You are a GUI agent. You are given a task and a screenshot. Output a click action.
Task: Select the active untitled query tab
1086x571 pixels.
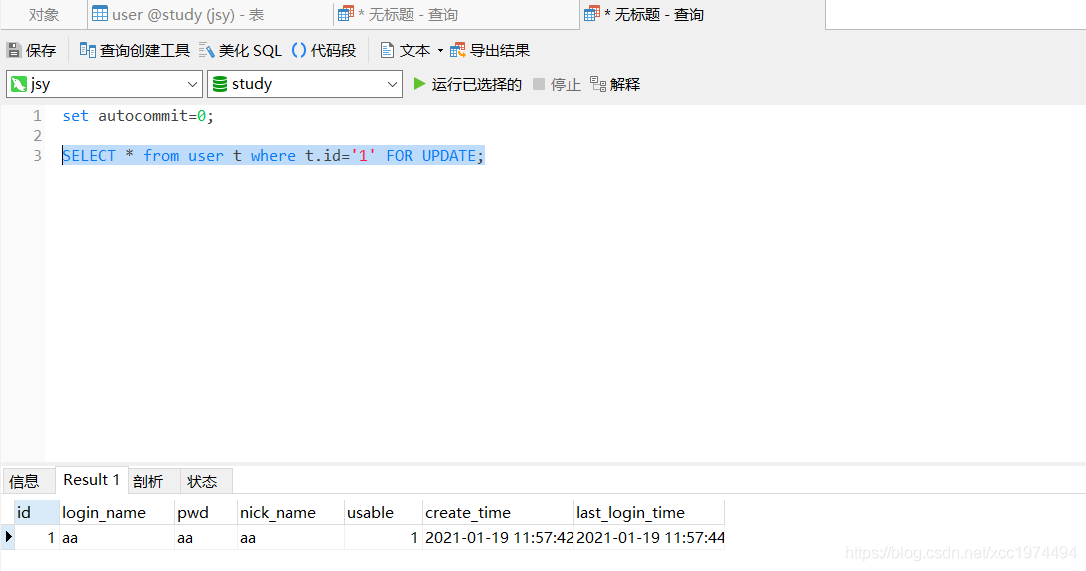click(702, 15)
